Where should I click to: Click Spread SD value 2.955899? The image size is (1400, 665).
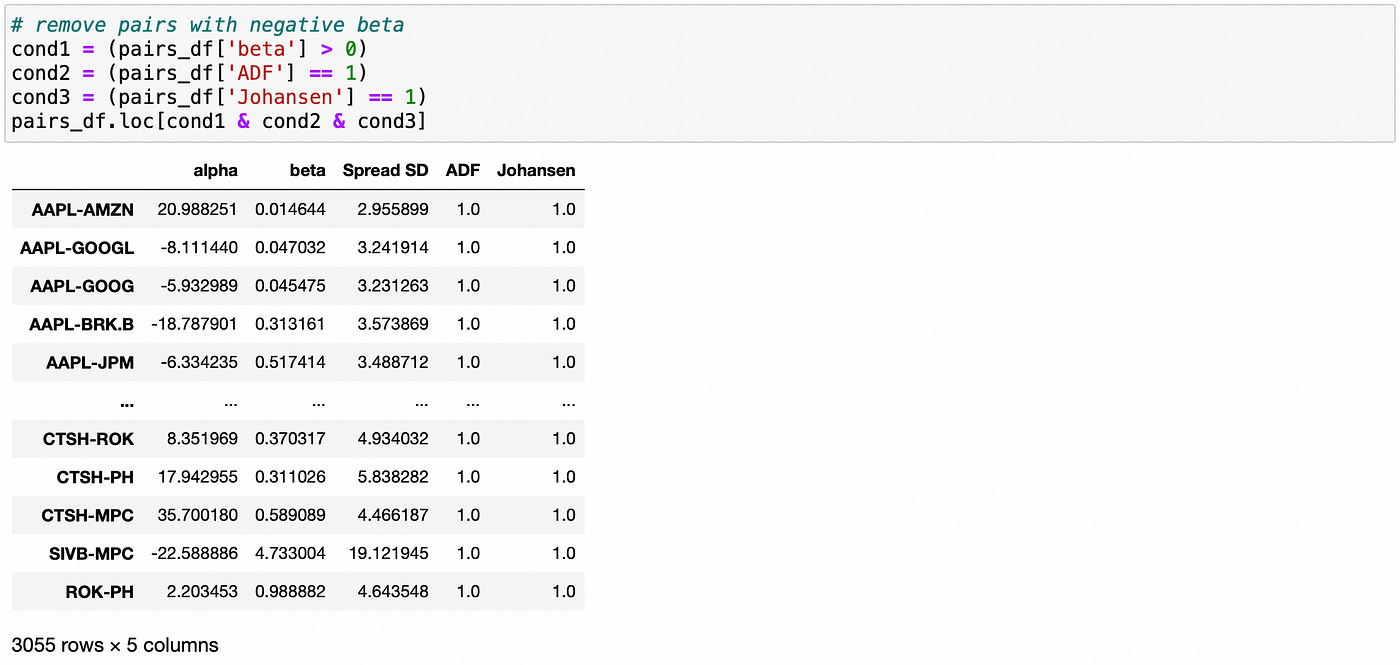tap(393, 209)
